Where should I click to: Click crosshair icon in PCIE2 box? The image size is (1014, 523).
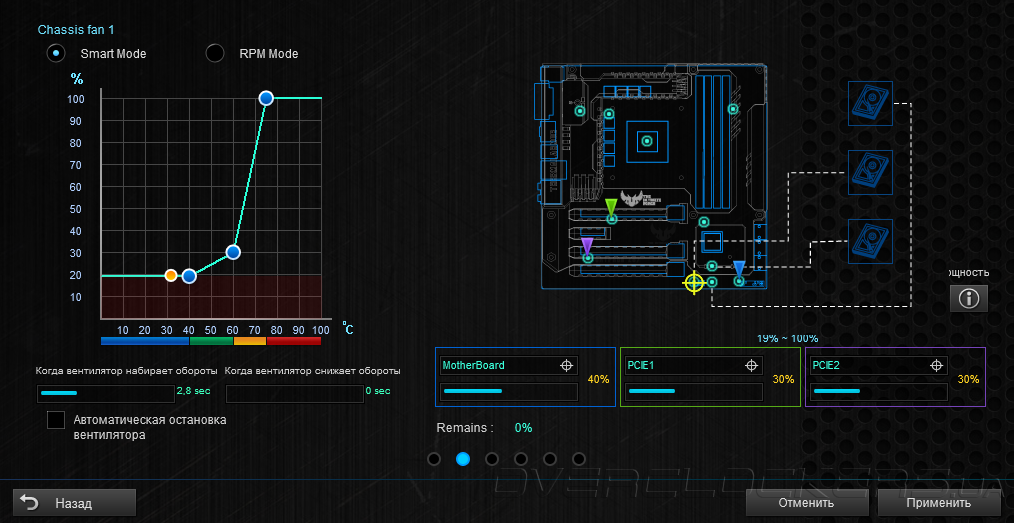coord(936,365)
